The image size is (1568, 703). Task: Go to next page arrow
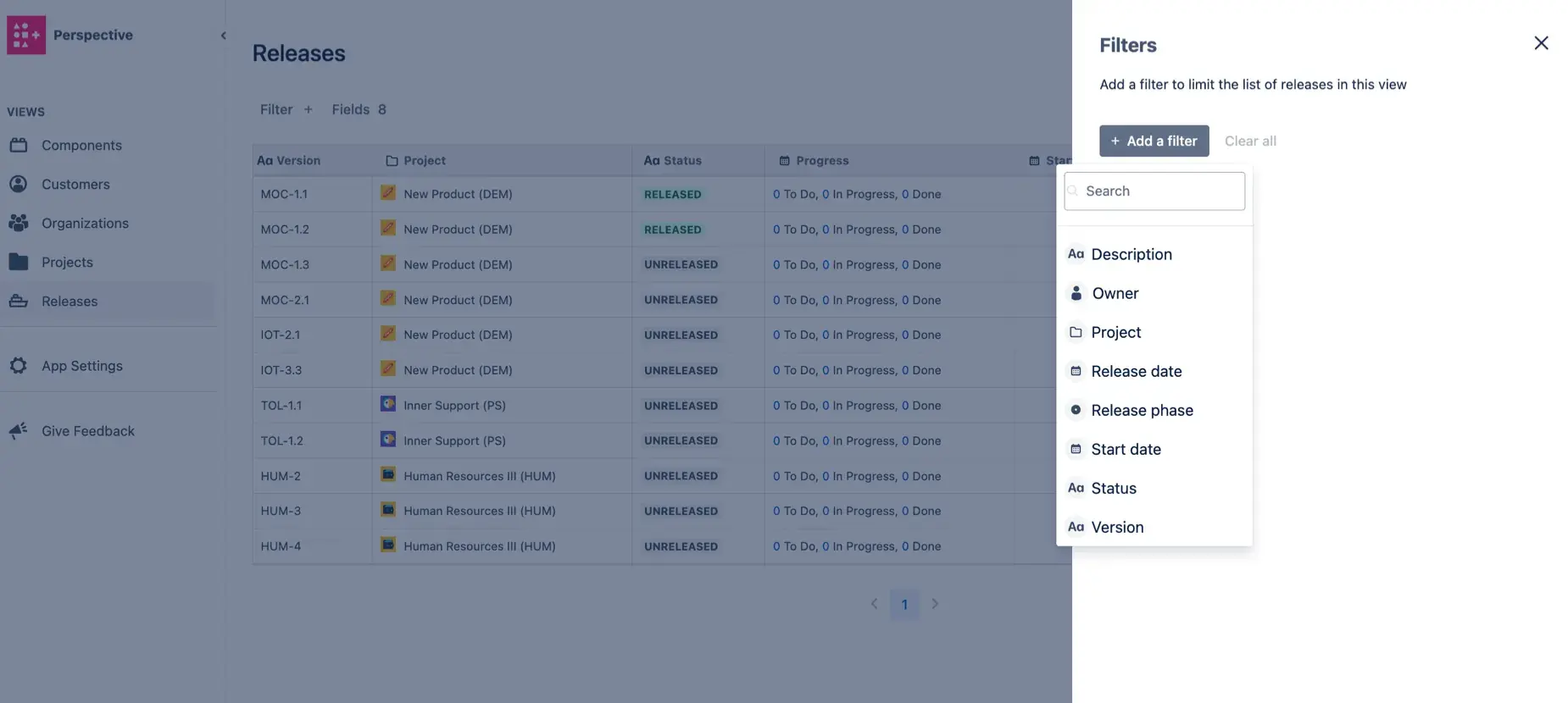coord(935,604)
